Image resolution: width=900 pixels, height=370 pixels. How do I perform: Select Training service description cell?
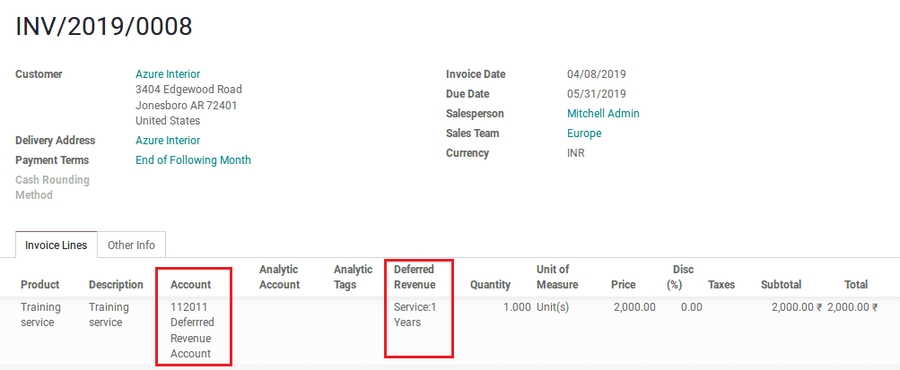click(x=108, y=315)
